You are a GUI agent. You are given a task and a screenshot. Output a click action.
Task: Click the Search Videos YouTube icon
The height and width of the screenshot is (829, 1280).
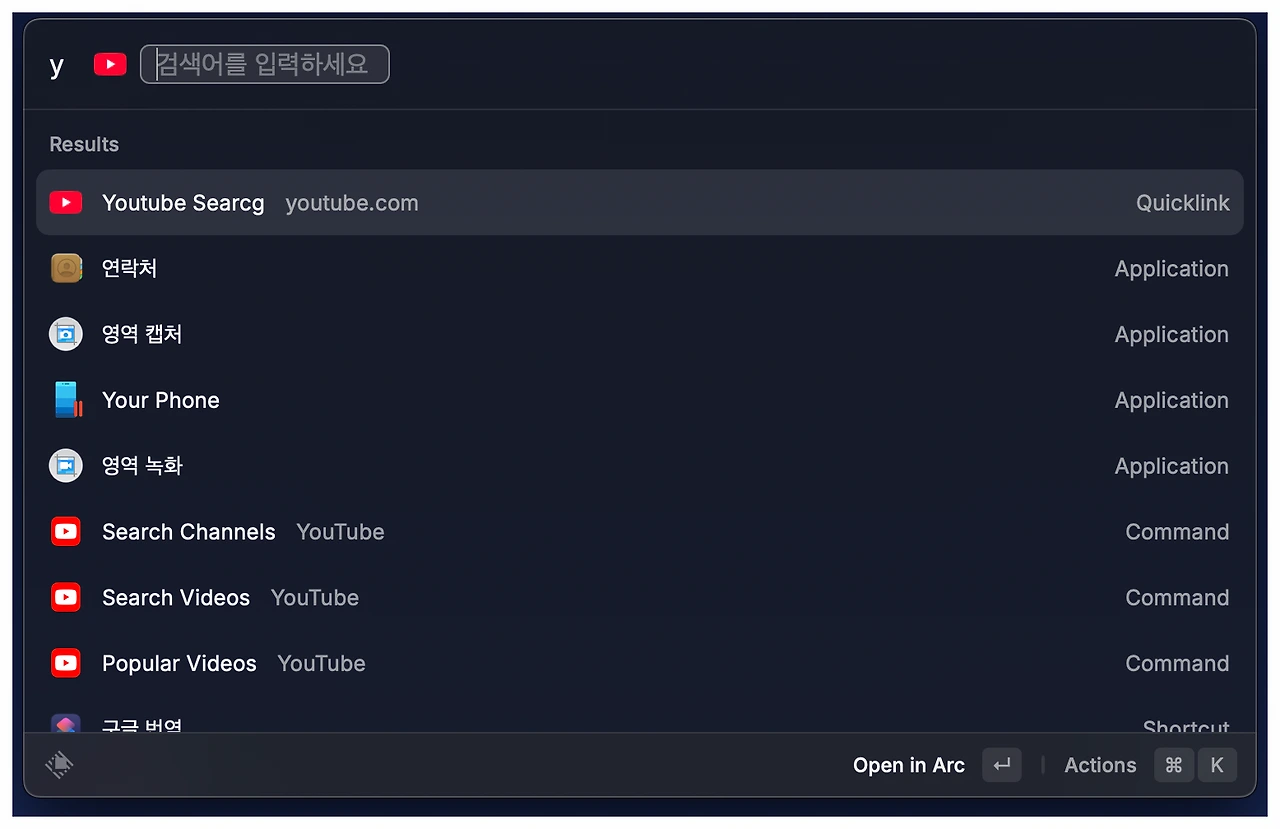pos(66,598)
